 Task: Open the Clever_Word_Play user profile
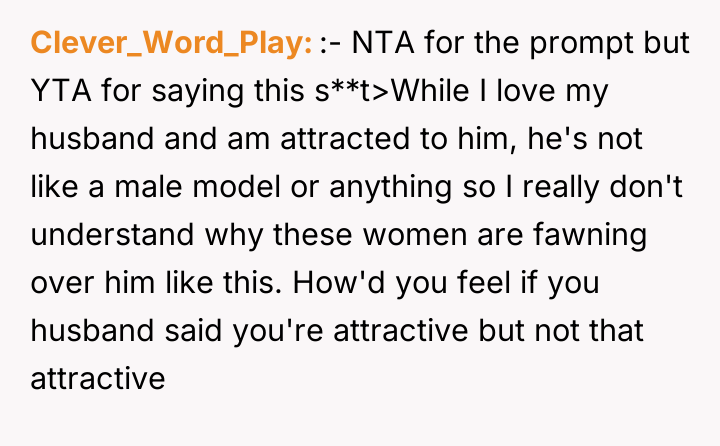point(172,45)
